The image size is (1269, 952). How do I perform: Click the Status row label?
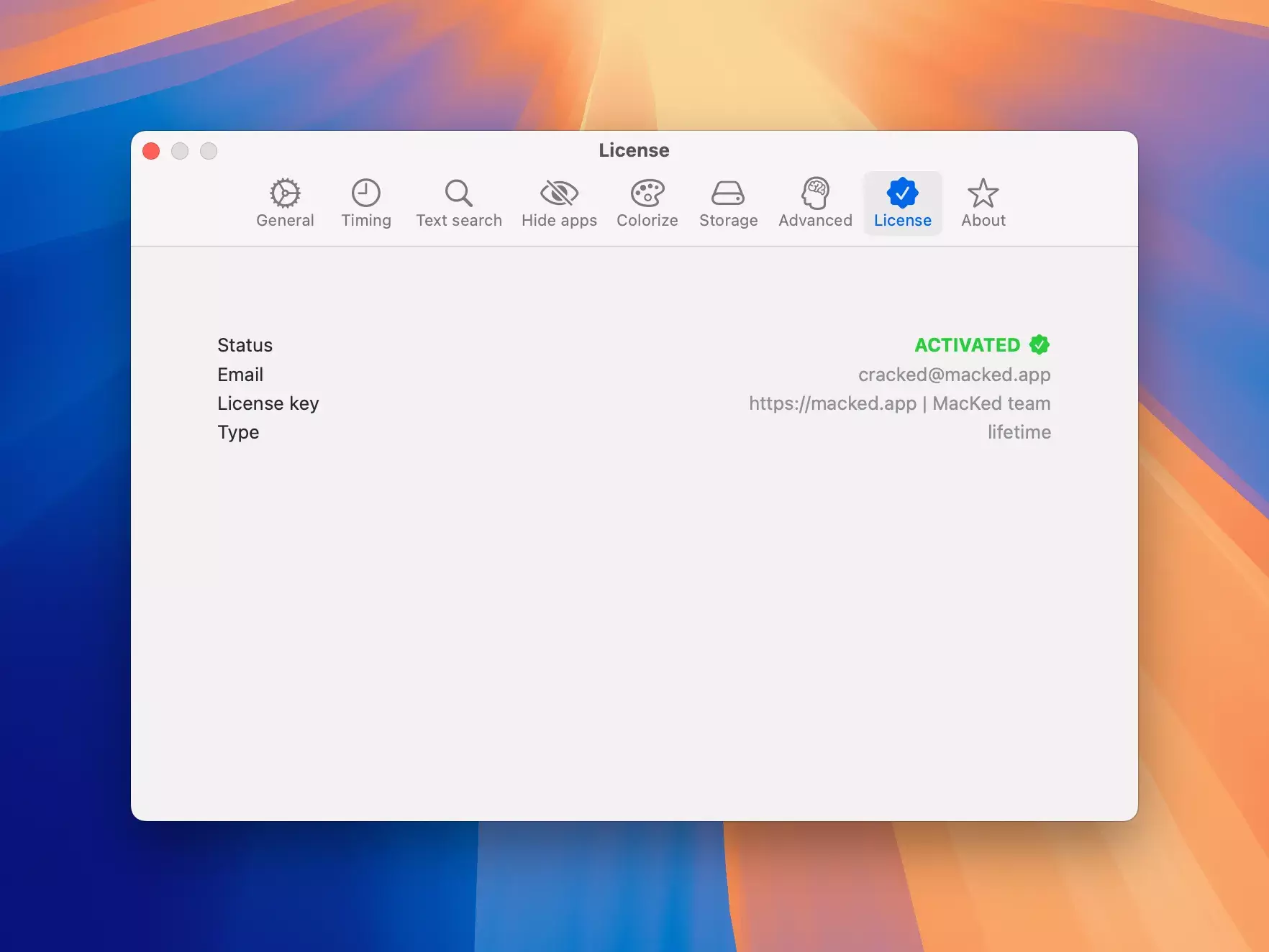(x=245, y=345)
